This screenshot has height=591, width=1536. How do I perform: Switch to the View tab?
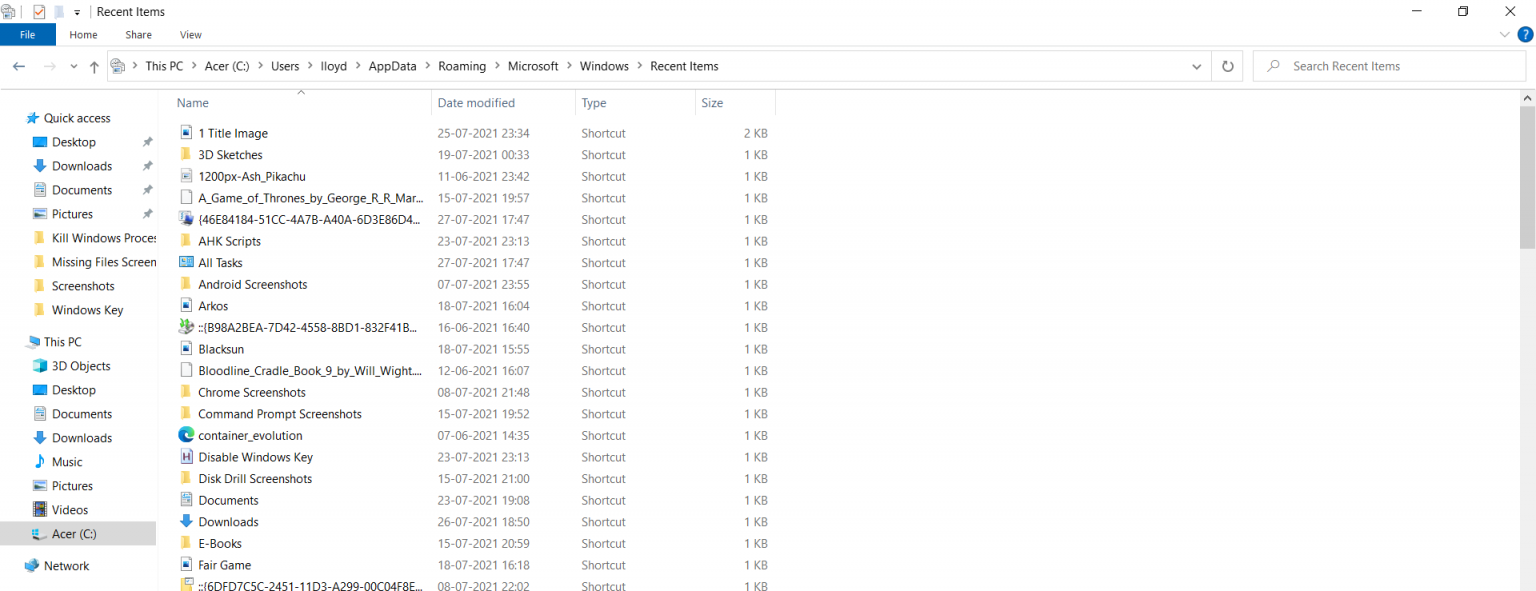pos(190,34)
